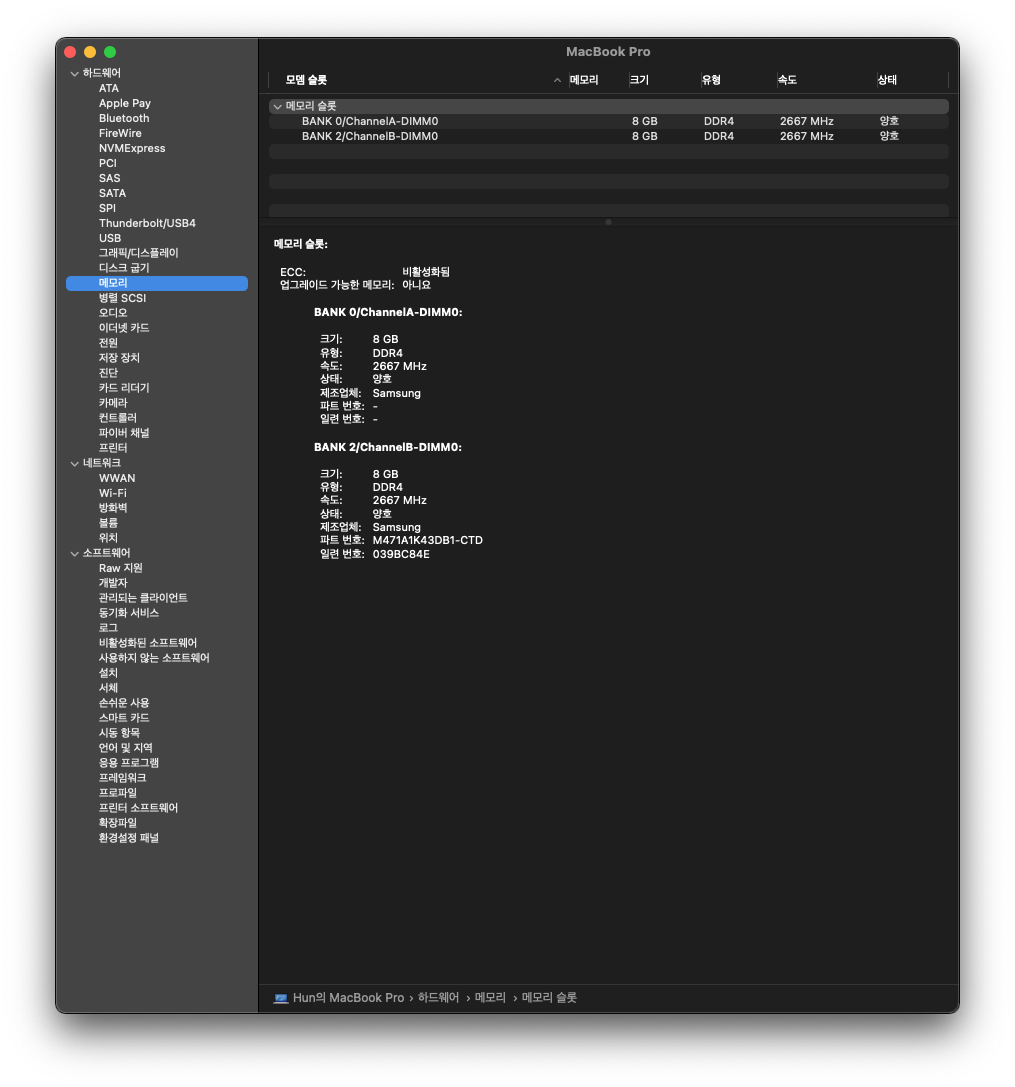Viewport: 1015px width, 1087px height.
Task: Open NVMExpress hardware info
Action: (132, 148)
